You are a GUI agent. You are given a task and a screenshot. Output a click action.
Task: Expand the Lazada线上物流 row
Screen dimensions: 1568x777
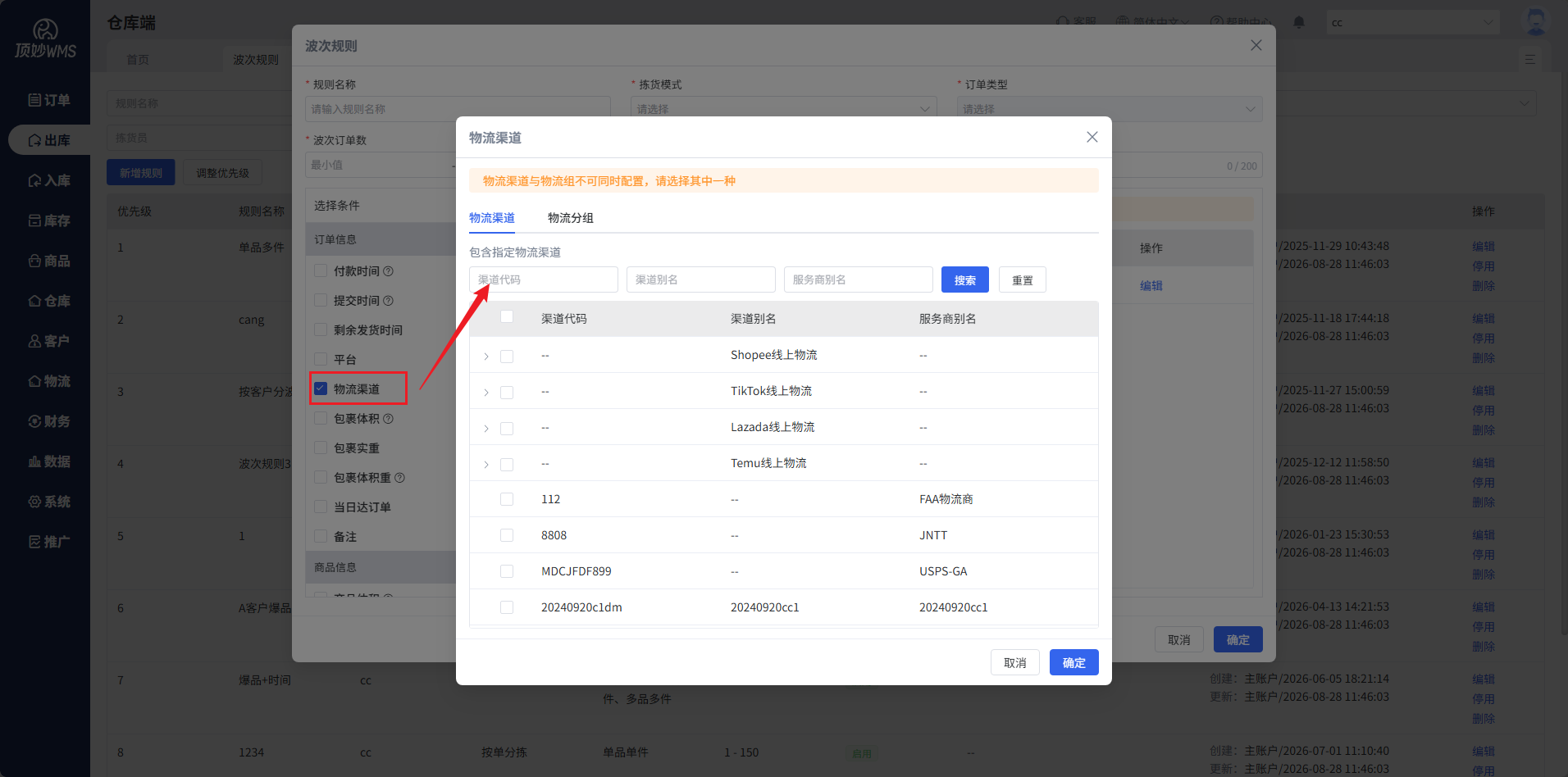click(486, 429)
